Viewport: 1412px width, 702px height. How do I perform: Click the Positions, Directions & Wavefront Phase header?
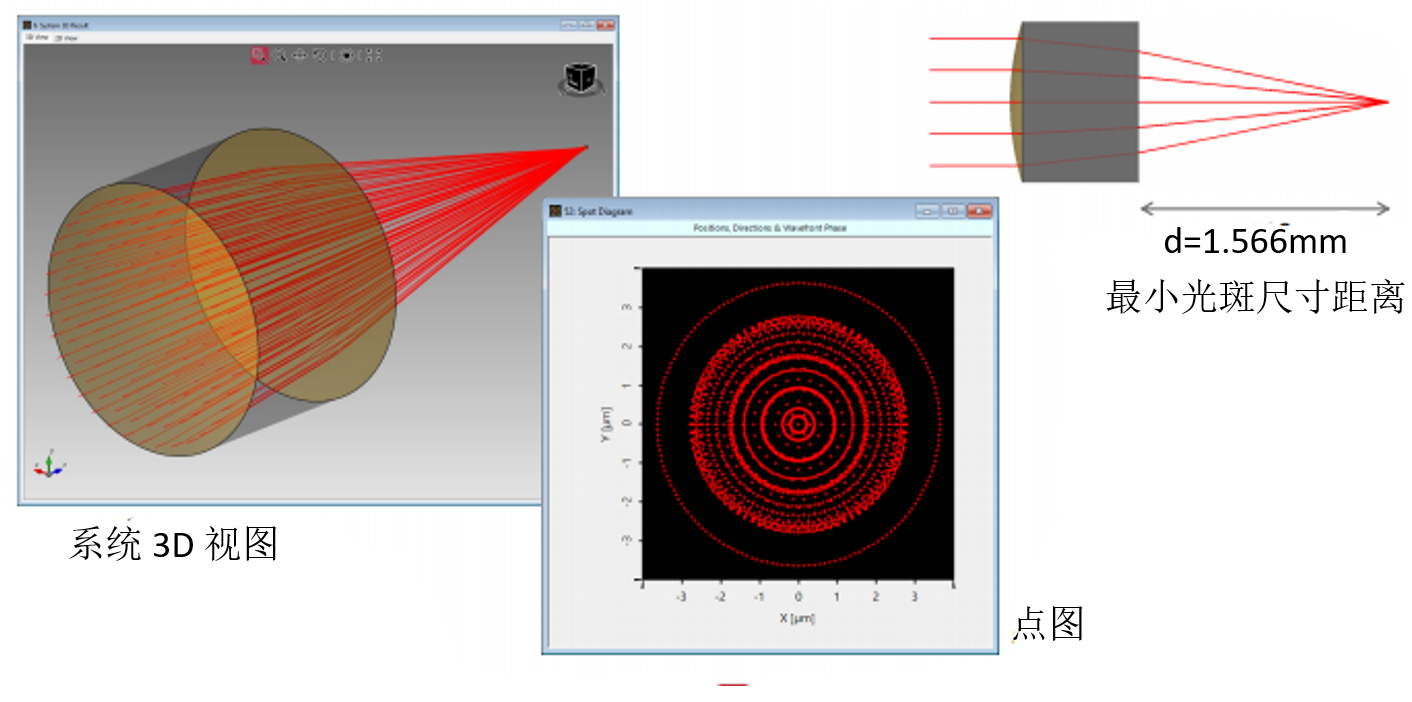[769, 229]
